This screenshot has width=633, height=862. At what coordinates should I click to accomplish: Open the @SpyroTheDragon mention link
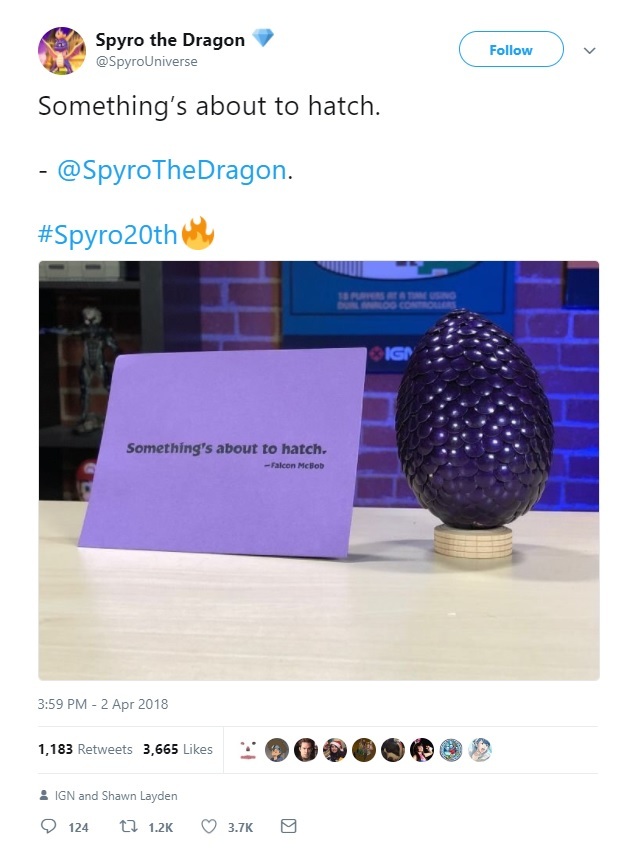pos(172,170)
